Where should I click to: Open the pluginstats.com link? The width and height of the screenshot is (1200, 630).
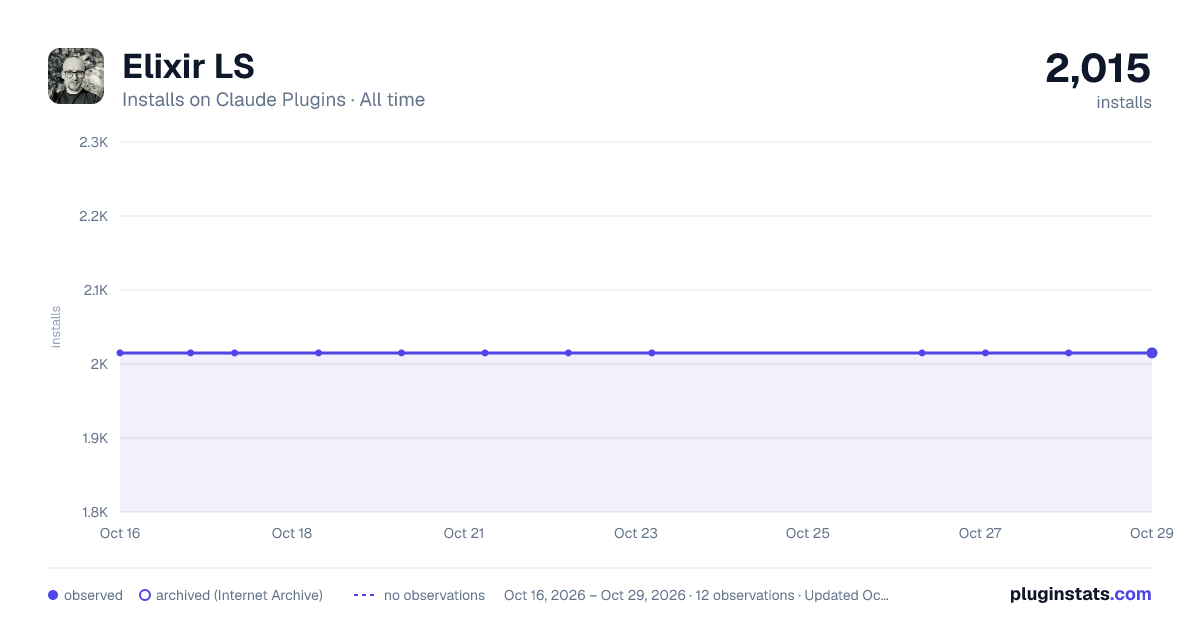[1081, 594]
